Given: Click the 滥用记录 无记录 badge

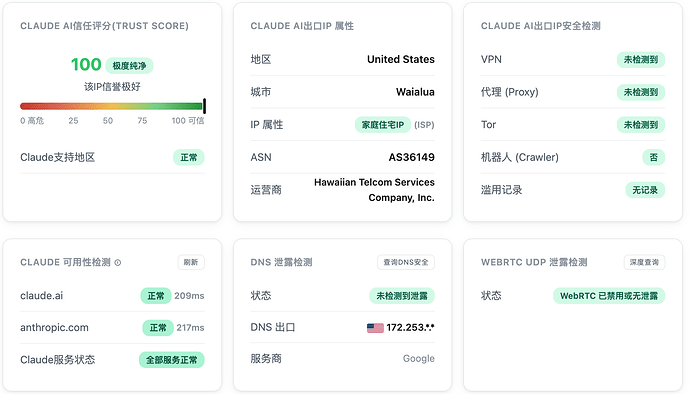Looking at the screenshot, I should pos(645,190).
